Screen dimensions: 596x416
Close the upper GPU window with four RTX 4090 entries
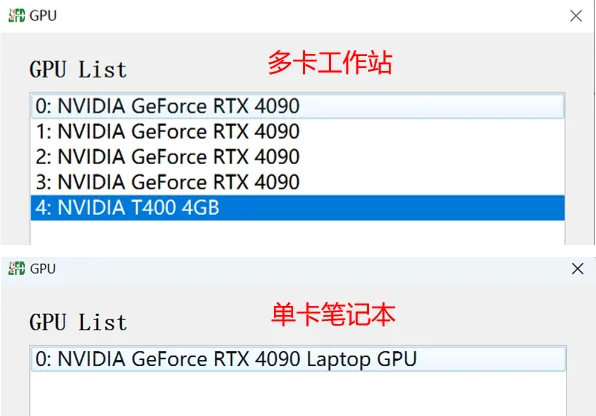576,16
